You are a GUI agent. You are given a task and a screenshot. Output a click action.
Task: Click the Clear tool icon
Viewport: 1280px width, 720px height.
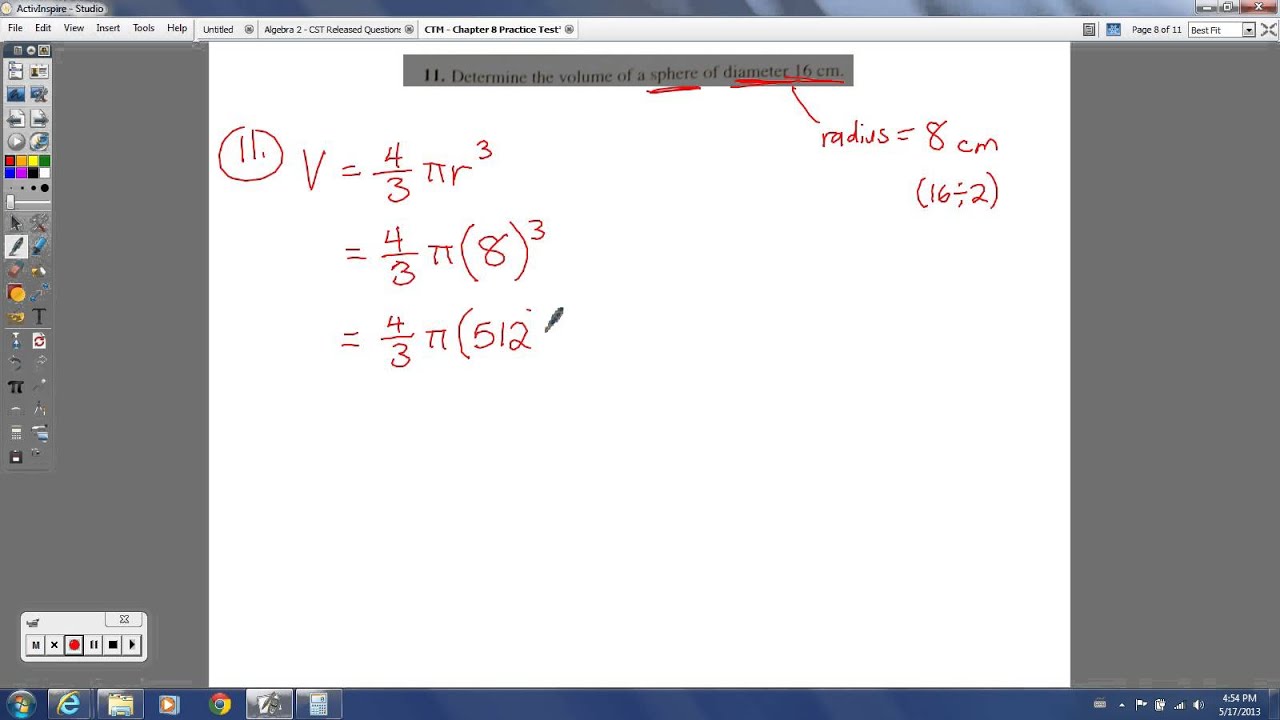16,341
